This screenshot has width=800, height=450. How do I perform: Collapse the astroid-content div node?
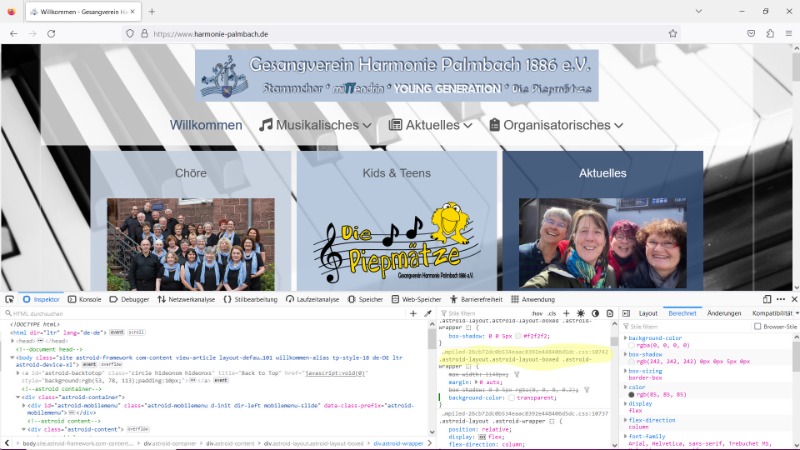click(x=24, y=429)
